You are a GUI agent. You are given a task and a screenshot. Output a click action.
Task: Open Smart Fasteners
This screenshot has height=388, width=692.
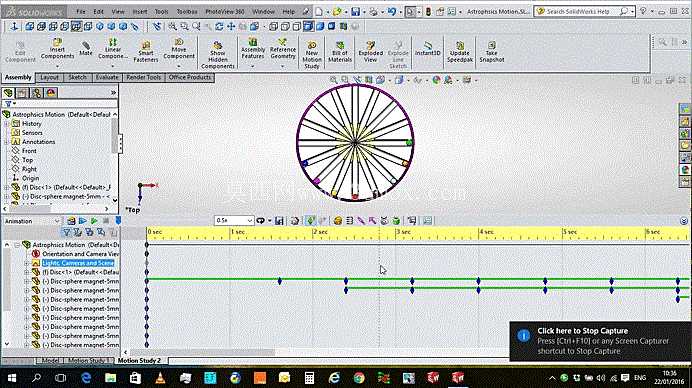coord(146,51)
